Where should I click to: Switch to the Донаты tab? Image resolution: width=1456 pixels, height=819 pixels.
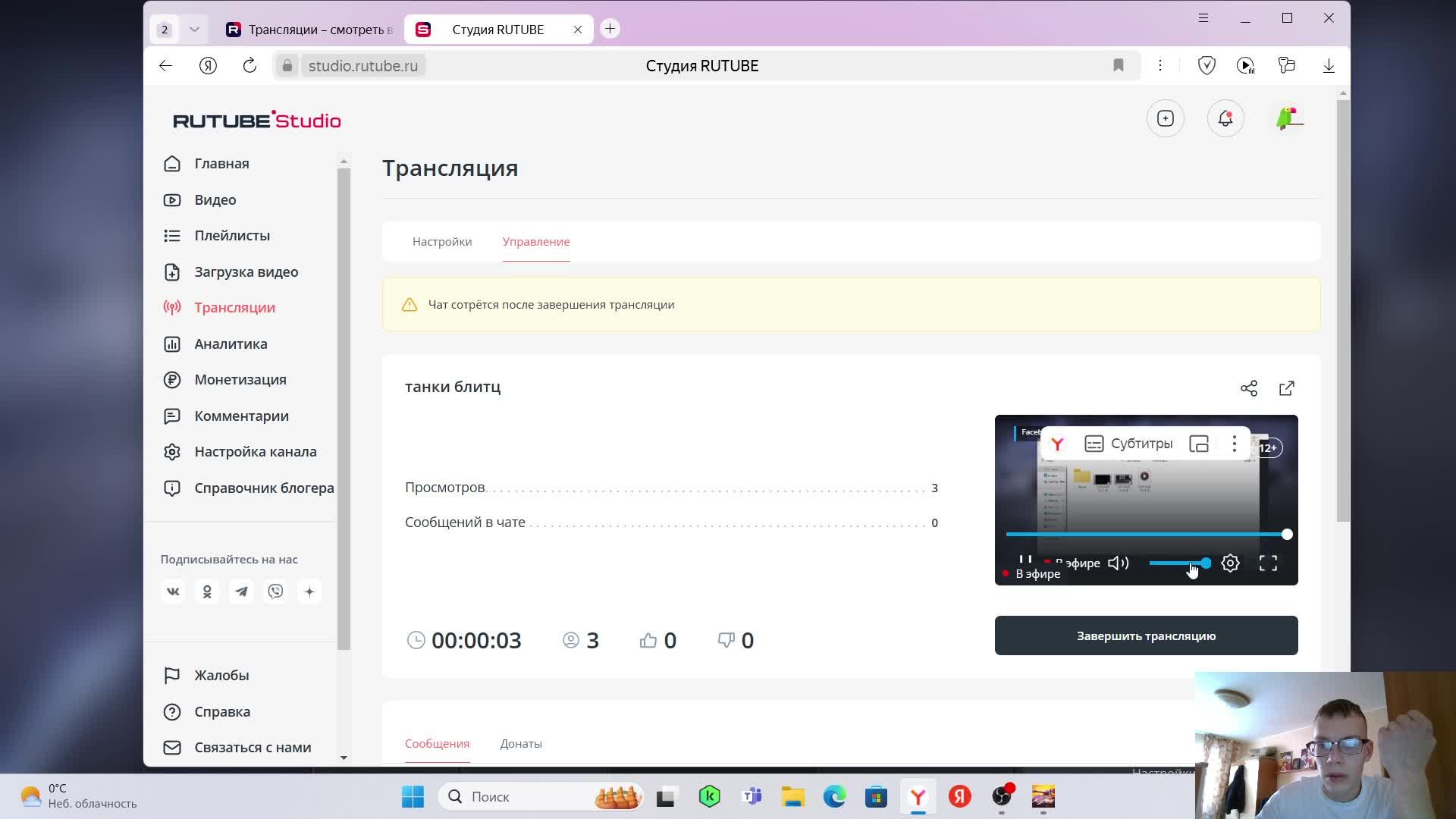pyautogui.click(x=521, y=743)
